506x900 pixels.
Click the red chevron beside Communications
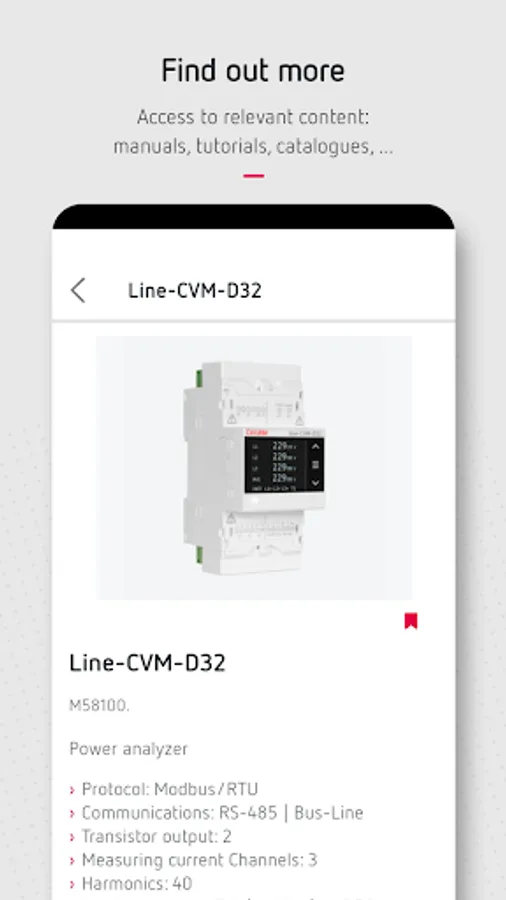[x=72, y=814]
